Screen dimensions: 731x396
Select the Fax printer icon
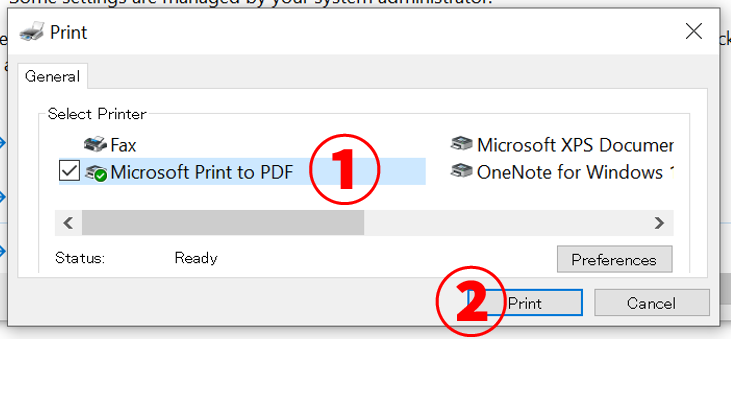(x=95, y=145)
